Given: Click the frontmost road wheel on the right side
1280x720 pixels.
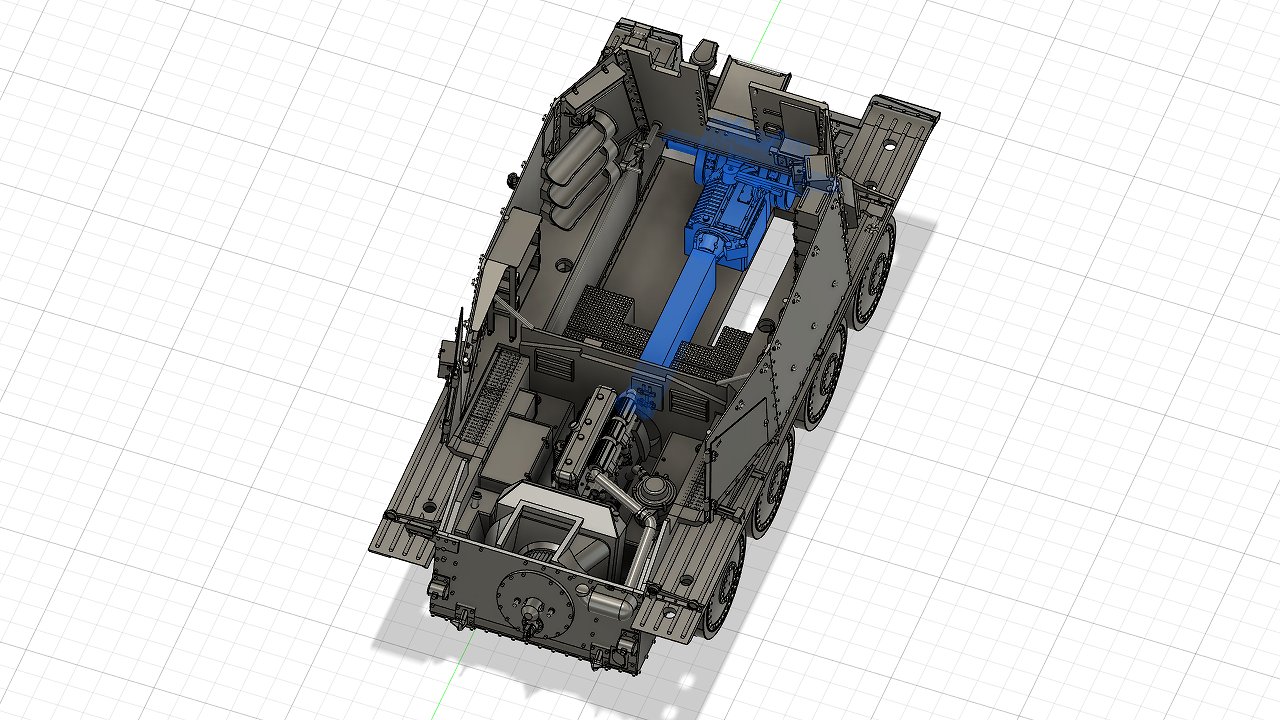Looking at the screenshot, I should pyautogui.click(x=878, y=270).
